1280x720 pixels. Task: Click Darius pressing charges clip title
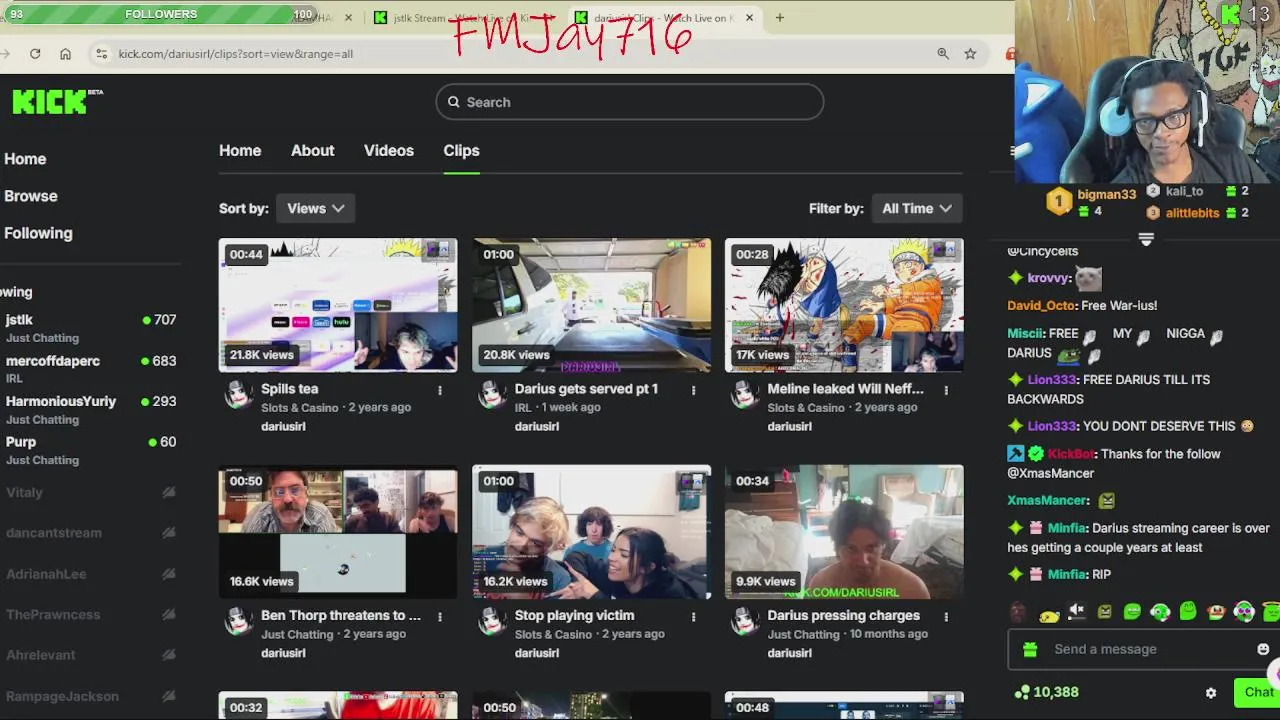coord(843,615)
